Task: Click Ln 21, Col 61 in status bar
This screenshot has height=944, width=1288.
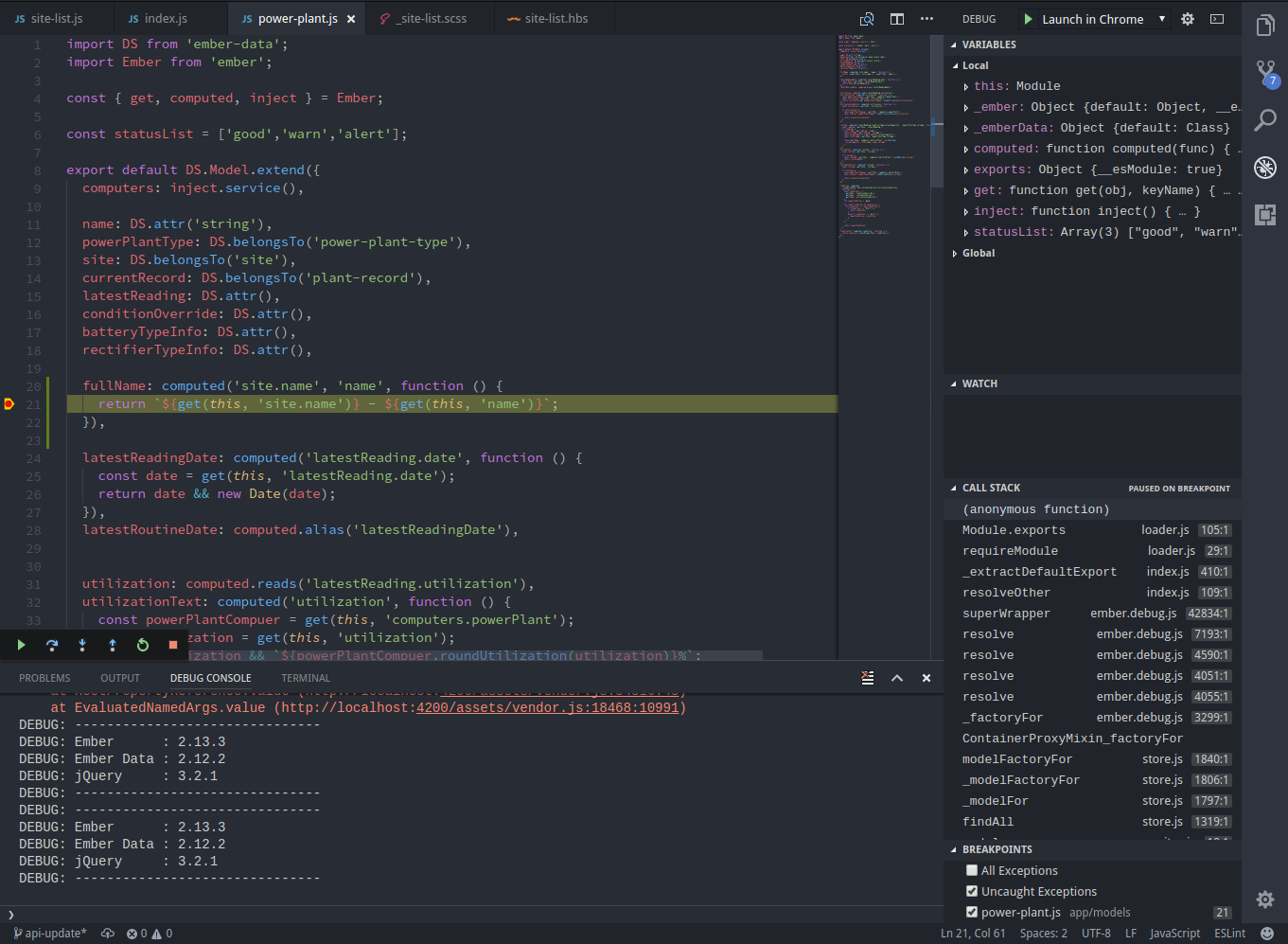Action: click(973, 934)
